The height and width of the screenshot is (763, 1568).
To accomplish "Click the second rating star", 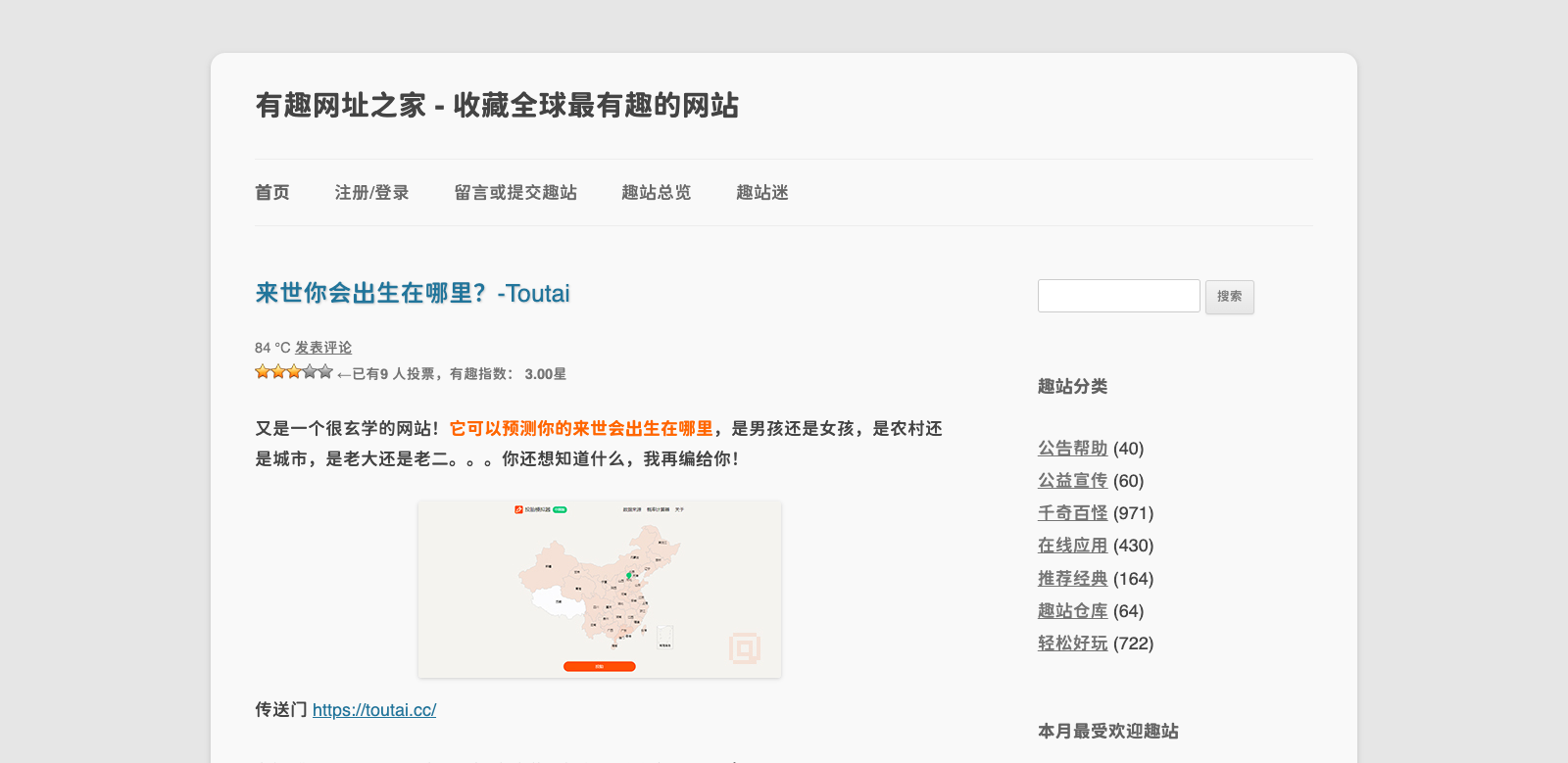I will coord(277,372).
